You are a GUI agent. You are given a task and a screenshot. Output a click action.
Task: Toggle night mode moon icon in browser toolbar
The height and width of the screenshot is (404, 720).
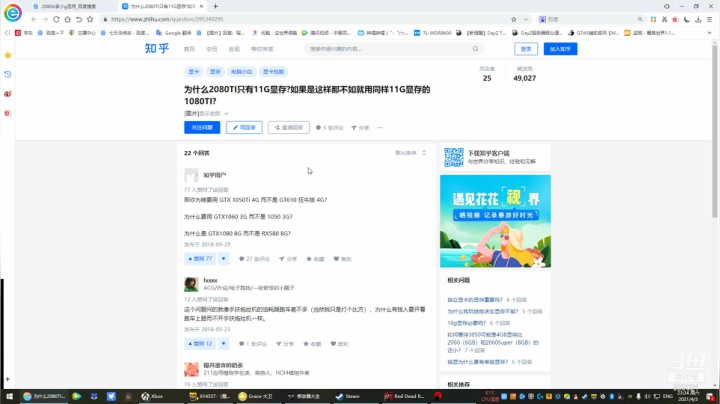686,19
